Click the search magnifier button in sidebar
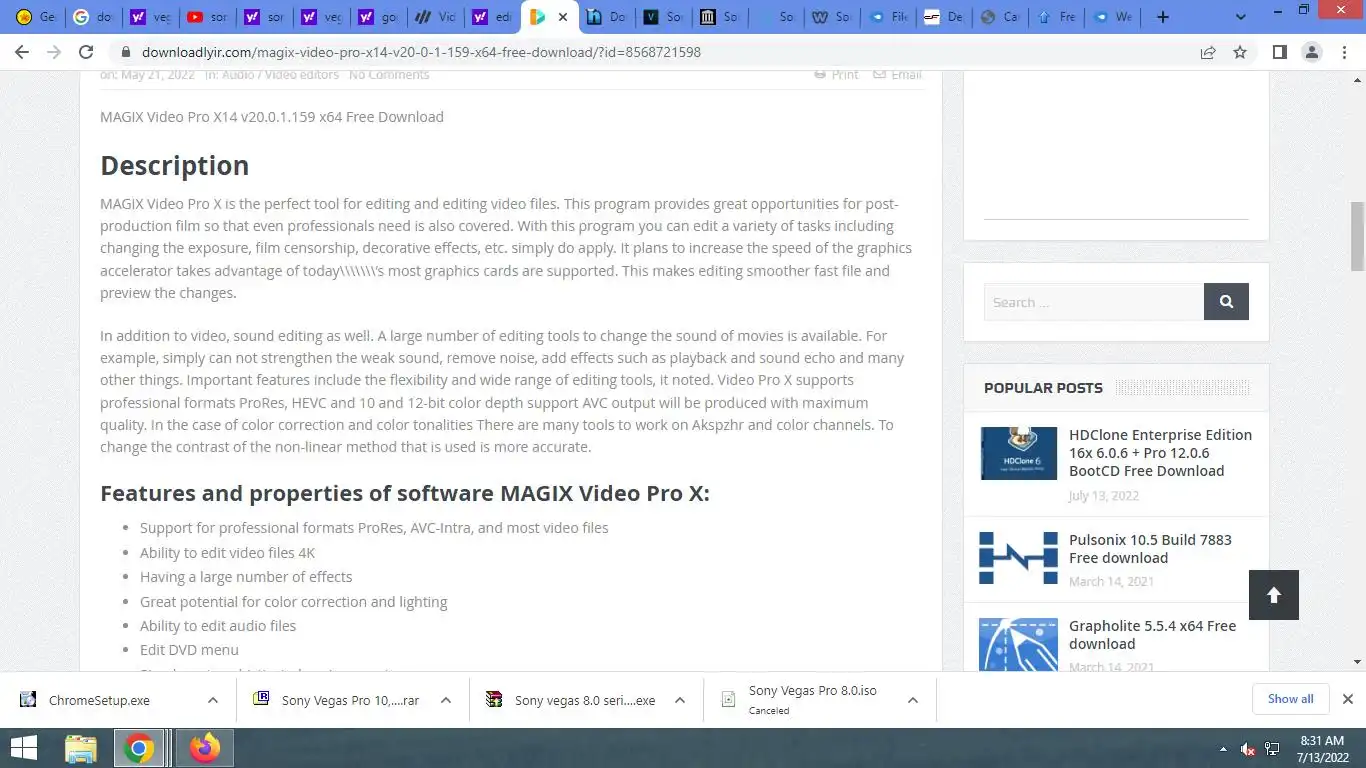 (1226, 302)
